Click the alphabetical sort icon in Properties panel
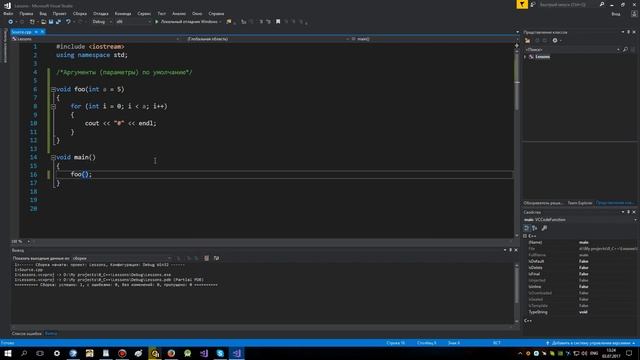Screen dimensions: 640x360 tap(535, 228)
